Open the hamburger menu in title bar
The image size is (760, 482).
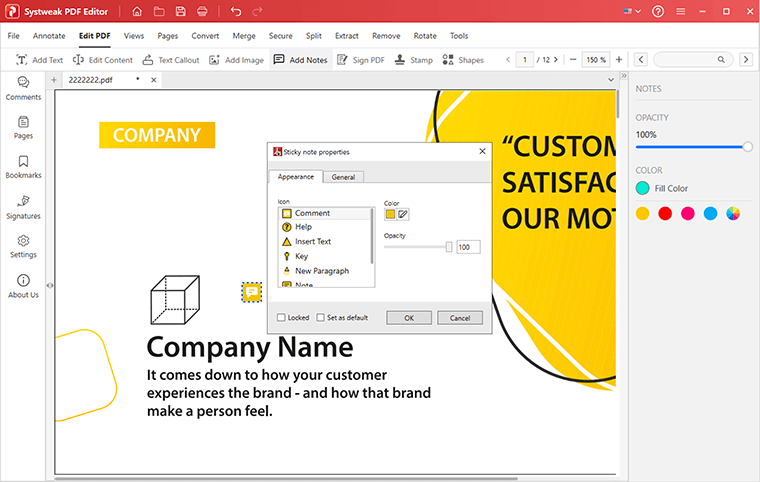(x=681, y=11)
